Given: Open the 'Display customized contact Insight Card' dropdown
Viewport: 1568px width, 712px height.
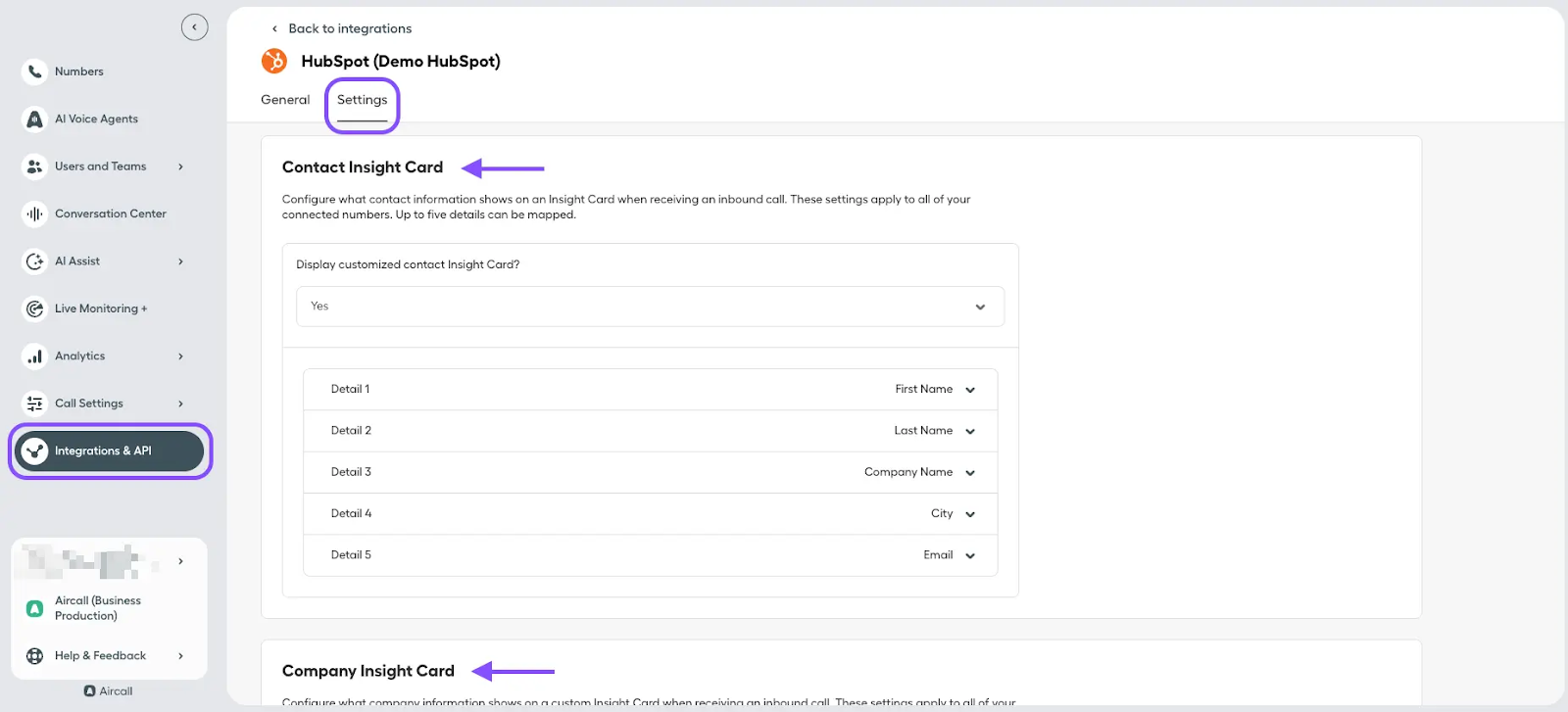Looking at the screenshot, I should tap(650, 307).
